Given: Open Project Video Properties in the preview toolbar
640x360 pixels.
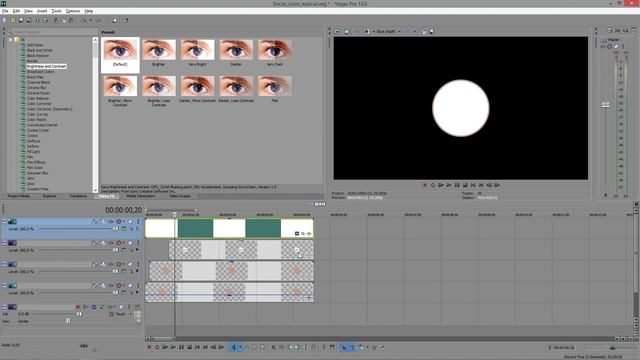Looking at the screenshot, I should pos(337,31).
